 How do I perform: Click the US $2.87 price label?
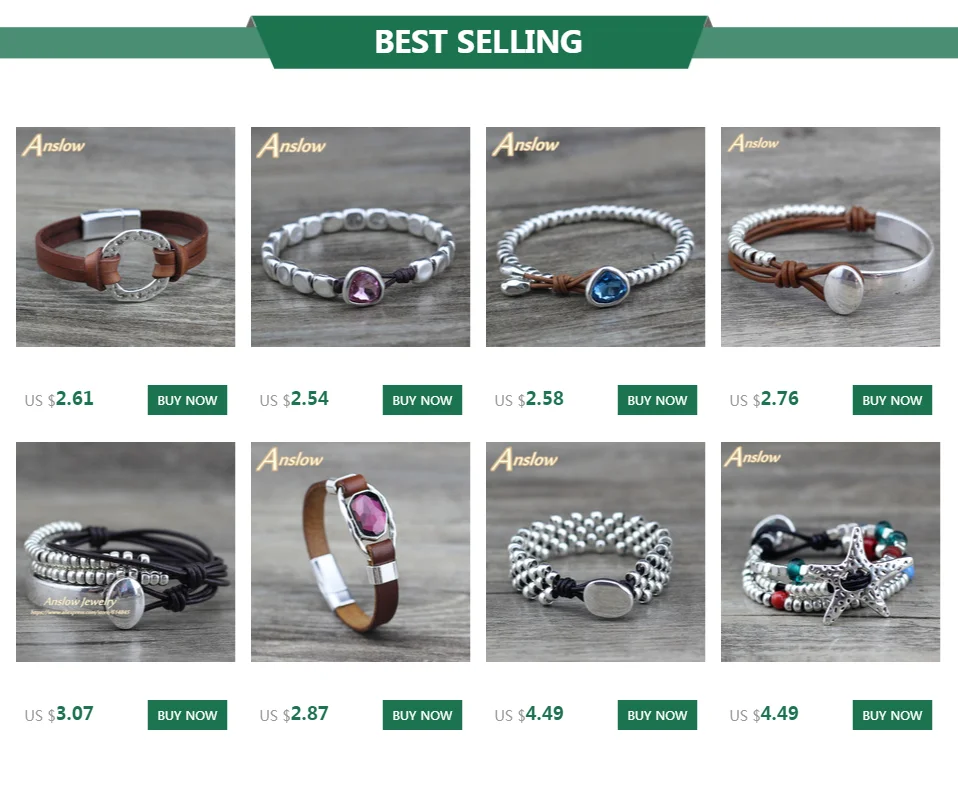(x=294, y=714)
